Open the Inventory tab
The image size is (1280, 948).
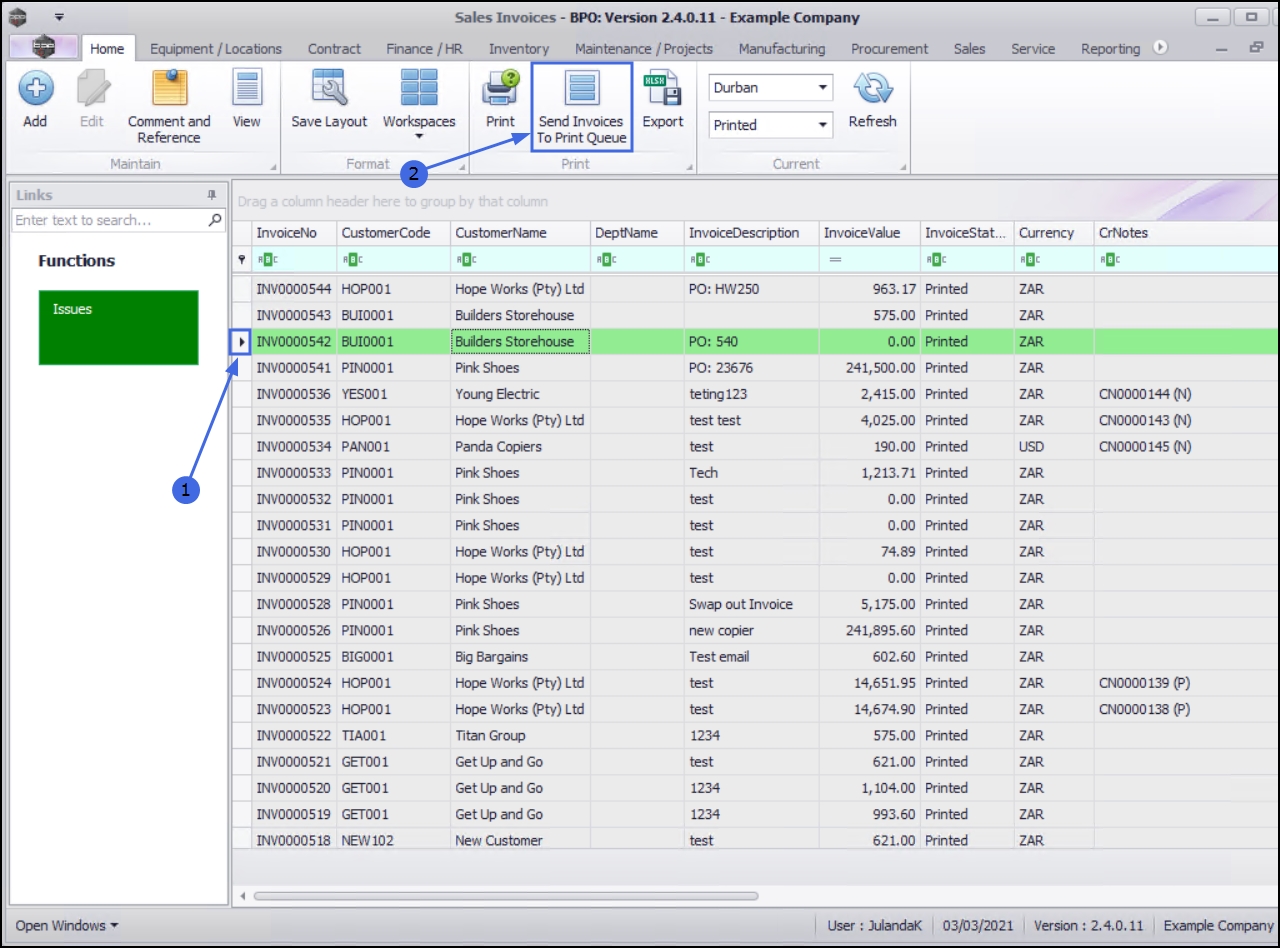tap(518, 48)
